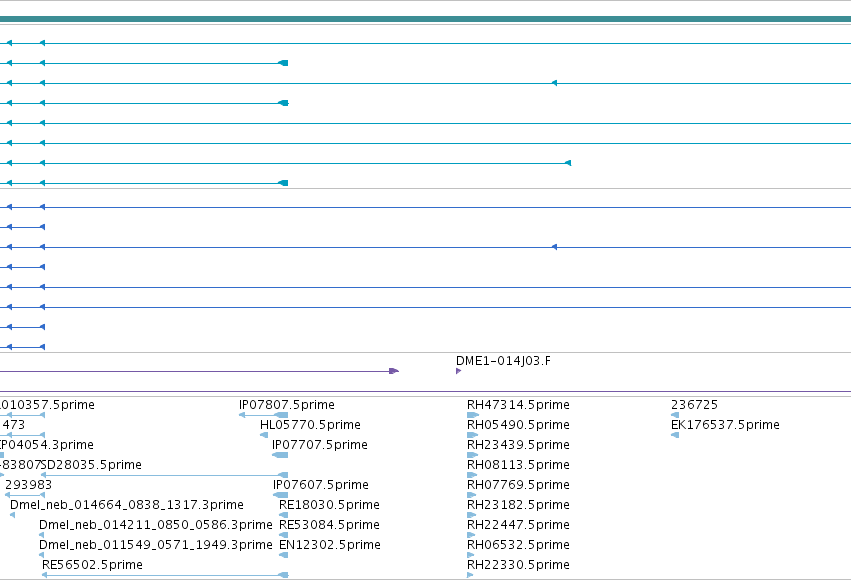Viewport: 851px width, 580px height.
Task: Select the teal arrowhead ending the seventh teal transcript
Action: [x=568, y=163]
